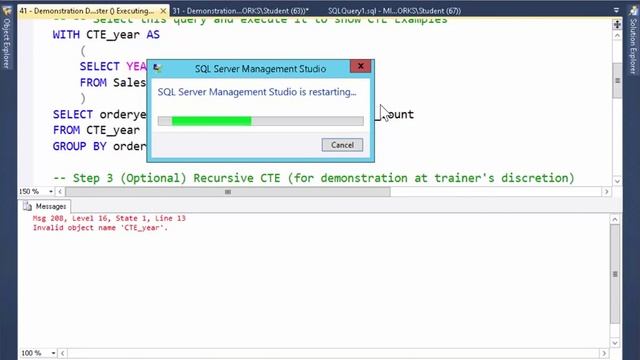
Task: Click the Messages pane vertical scrollbar thumb
Action: tap(615, 274)
